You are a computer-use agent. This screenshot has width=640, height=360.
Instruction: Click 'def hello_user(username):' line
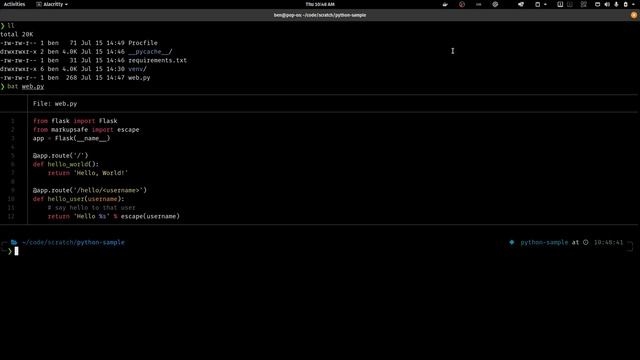[x=78, y=199]
